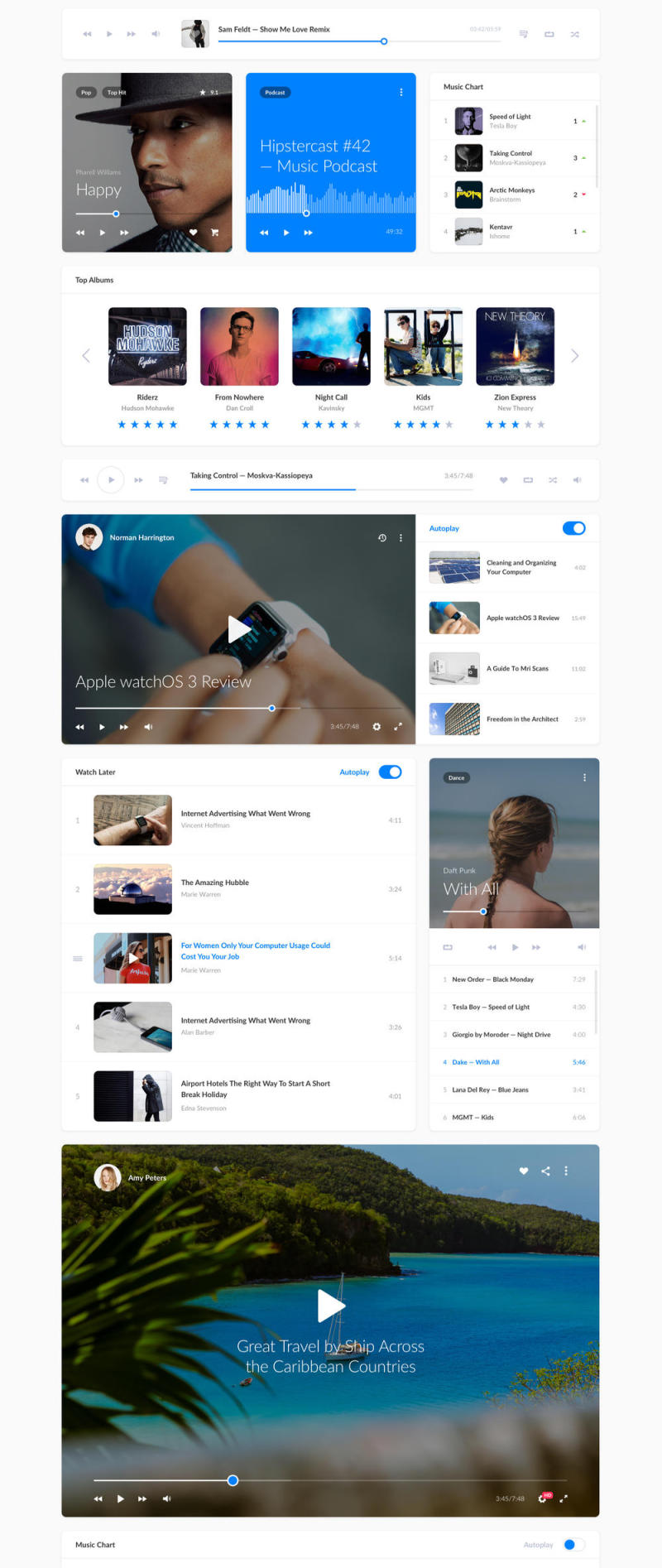Toggle Autoplay in bottom Music Chart panel

tap(573, 1545)
